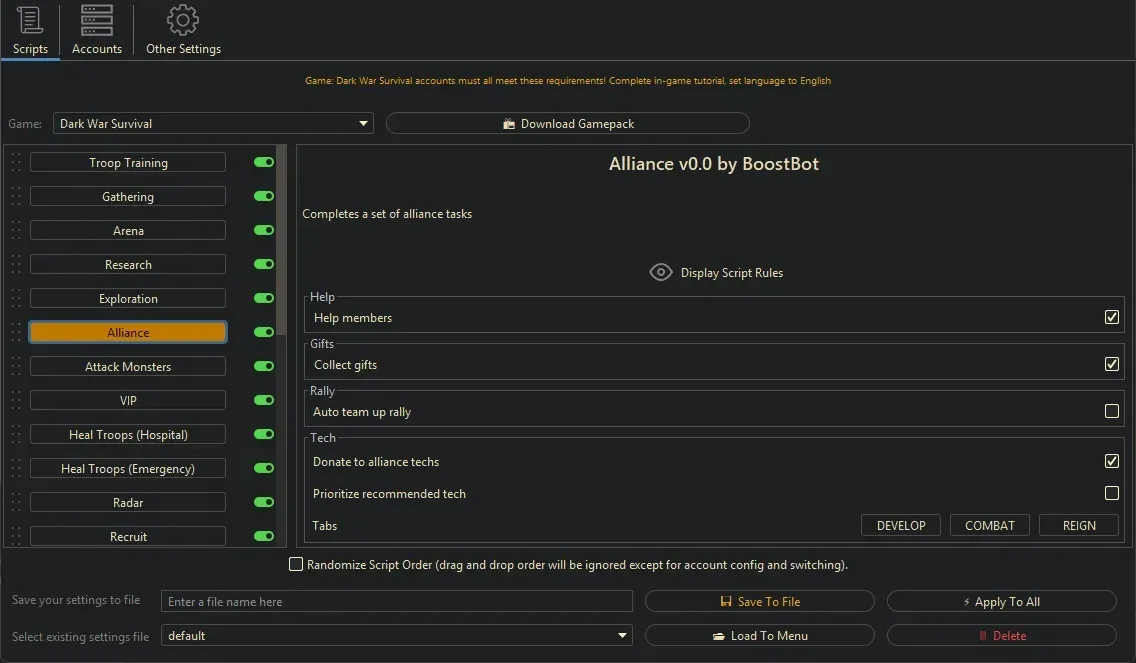Select the VIP script

coord(128,401)
